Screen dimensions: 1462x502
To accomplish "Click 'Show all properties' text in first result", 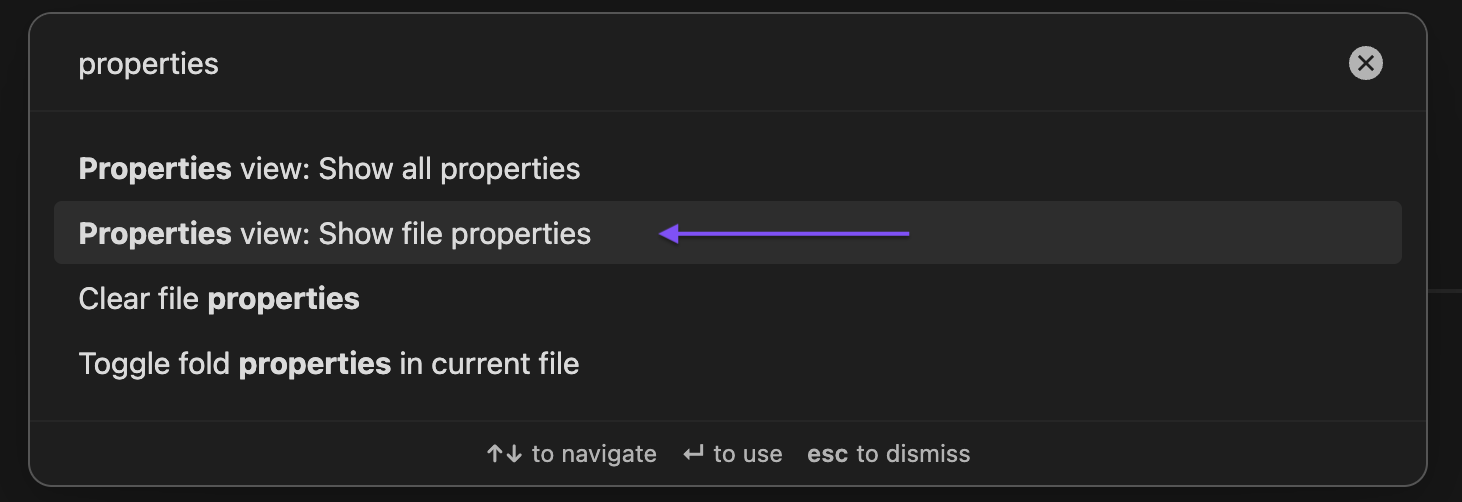I will coord(449,168).
